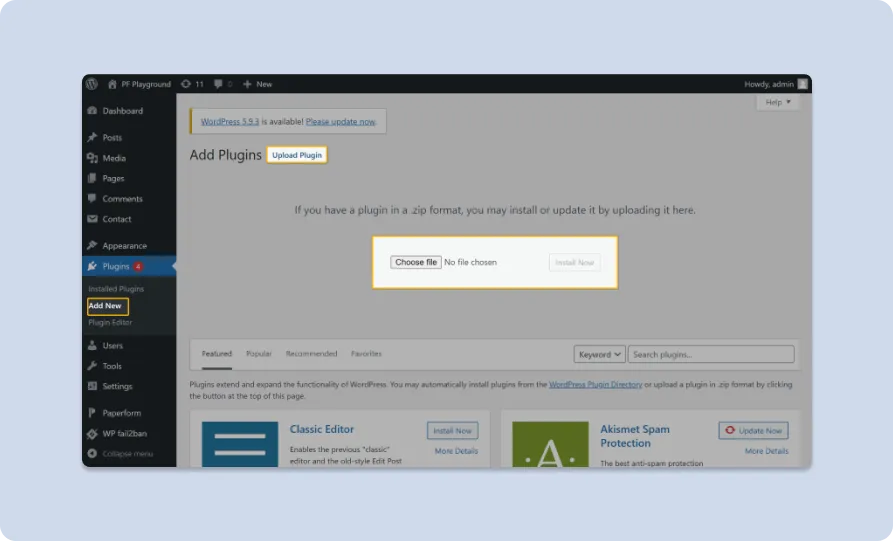Click the Install Now upload button

click(575, 263)
